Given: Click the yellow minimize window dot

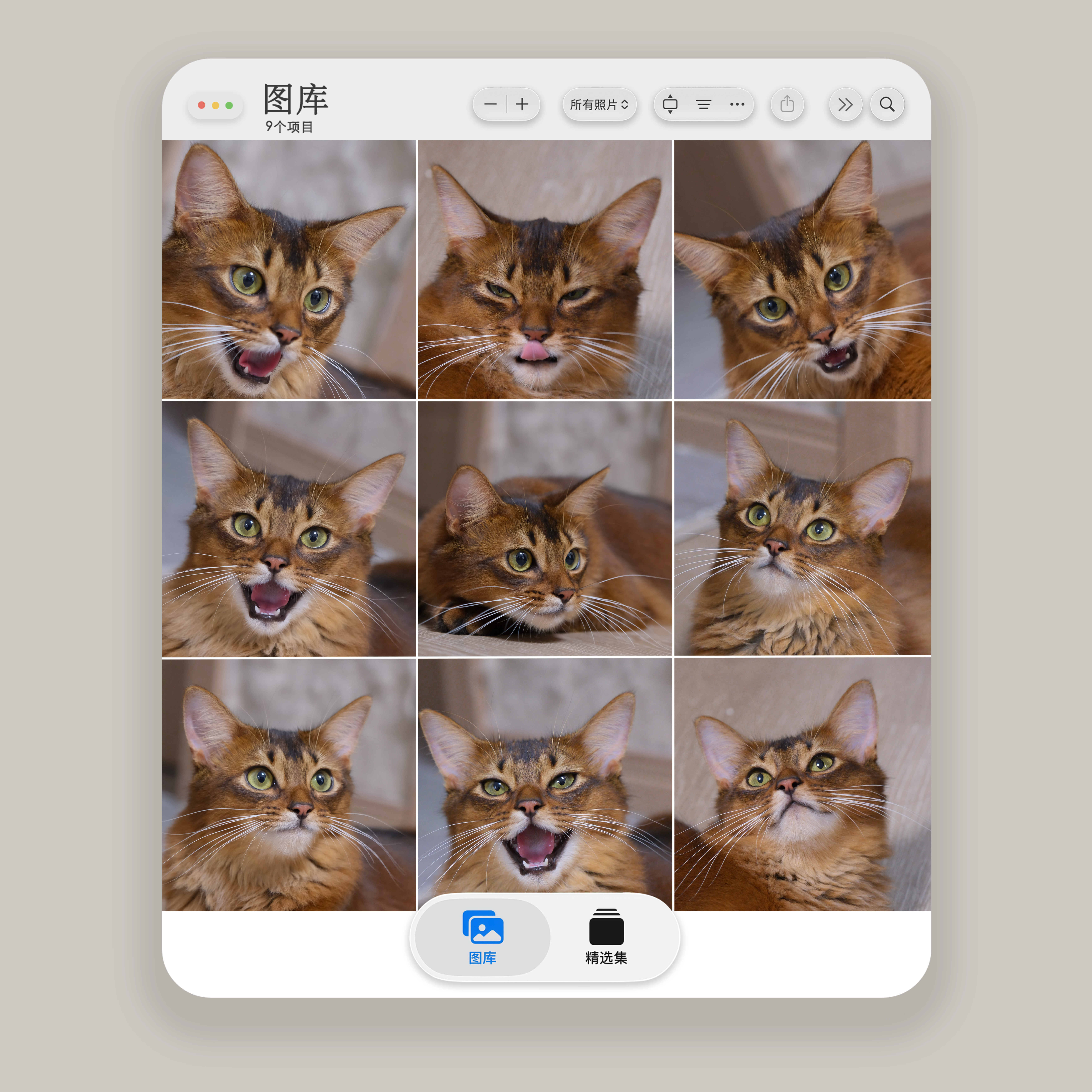Looking at the screenshot, I should (x=215, y=105).
